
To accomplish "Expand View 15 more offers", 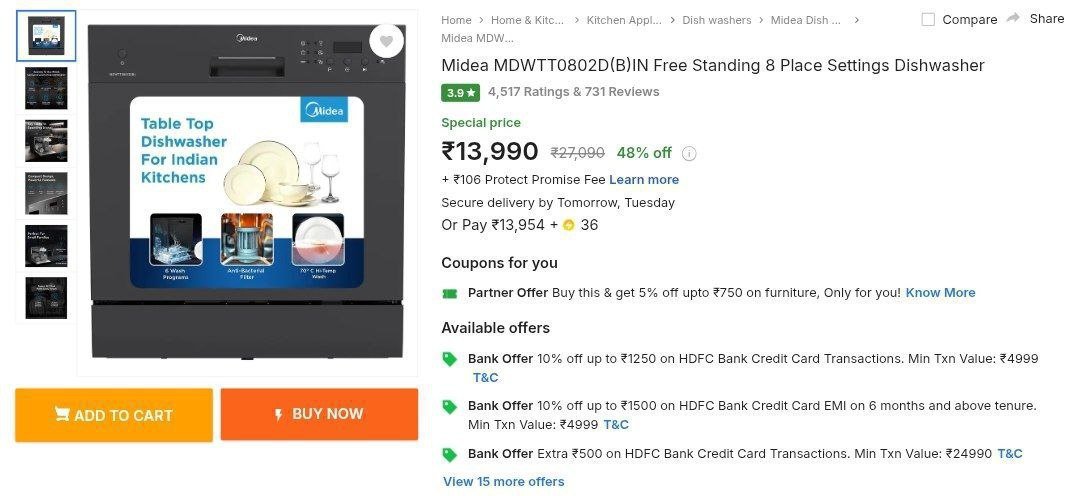I will point(504,481).
